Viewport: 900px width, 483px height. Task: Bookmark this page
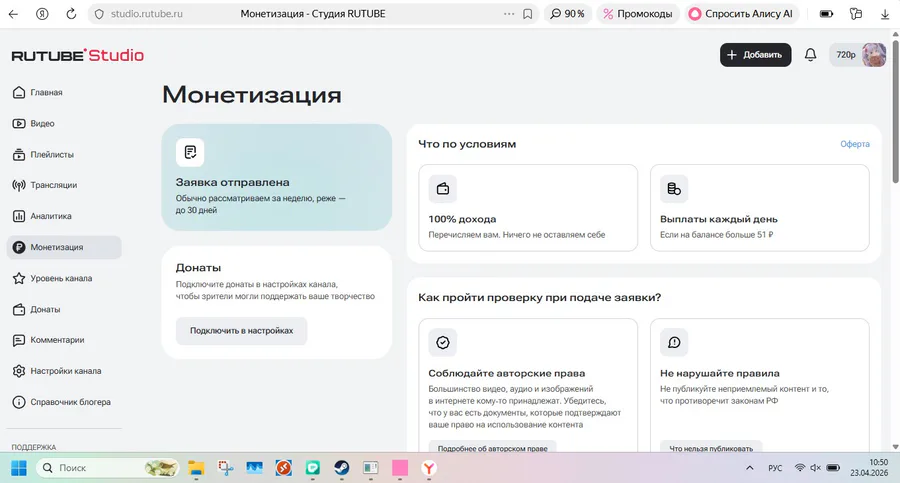click(527, 14)
